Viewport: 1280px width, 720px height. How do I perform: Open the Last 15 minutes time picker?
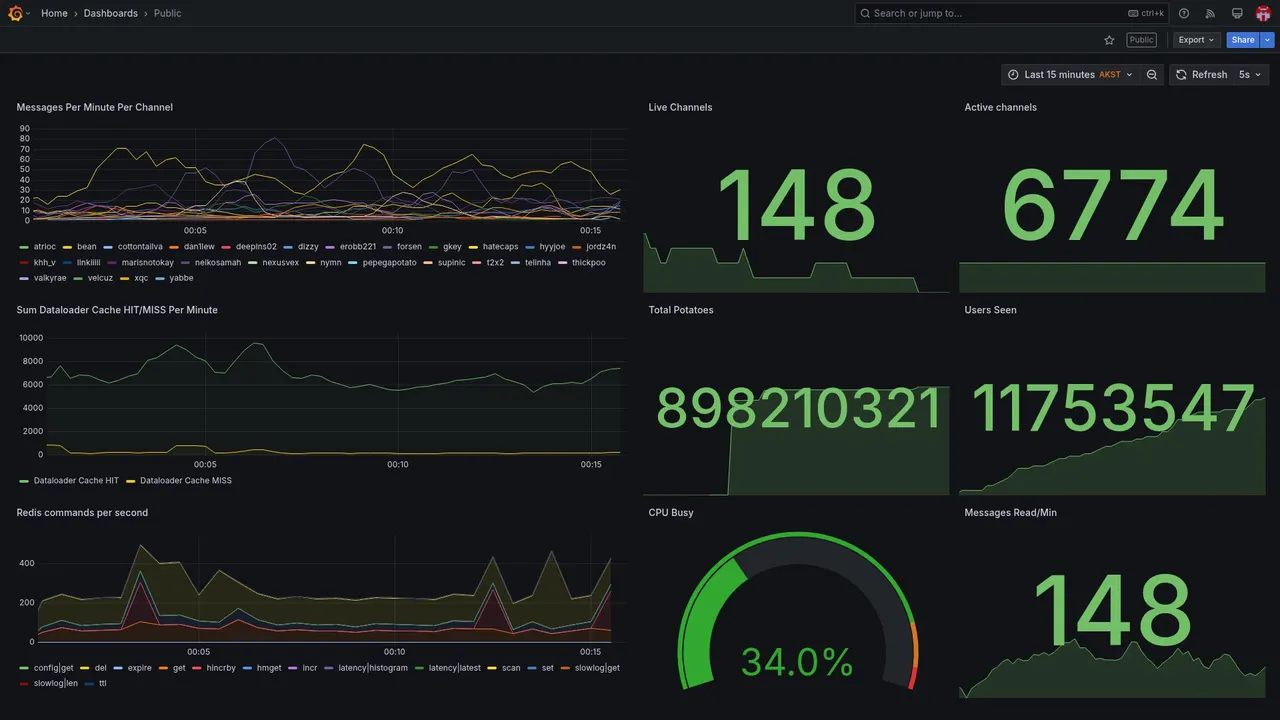click(x=1070, y=75)
